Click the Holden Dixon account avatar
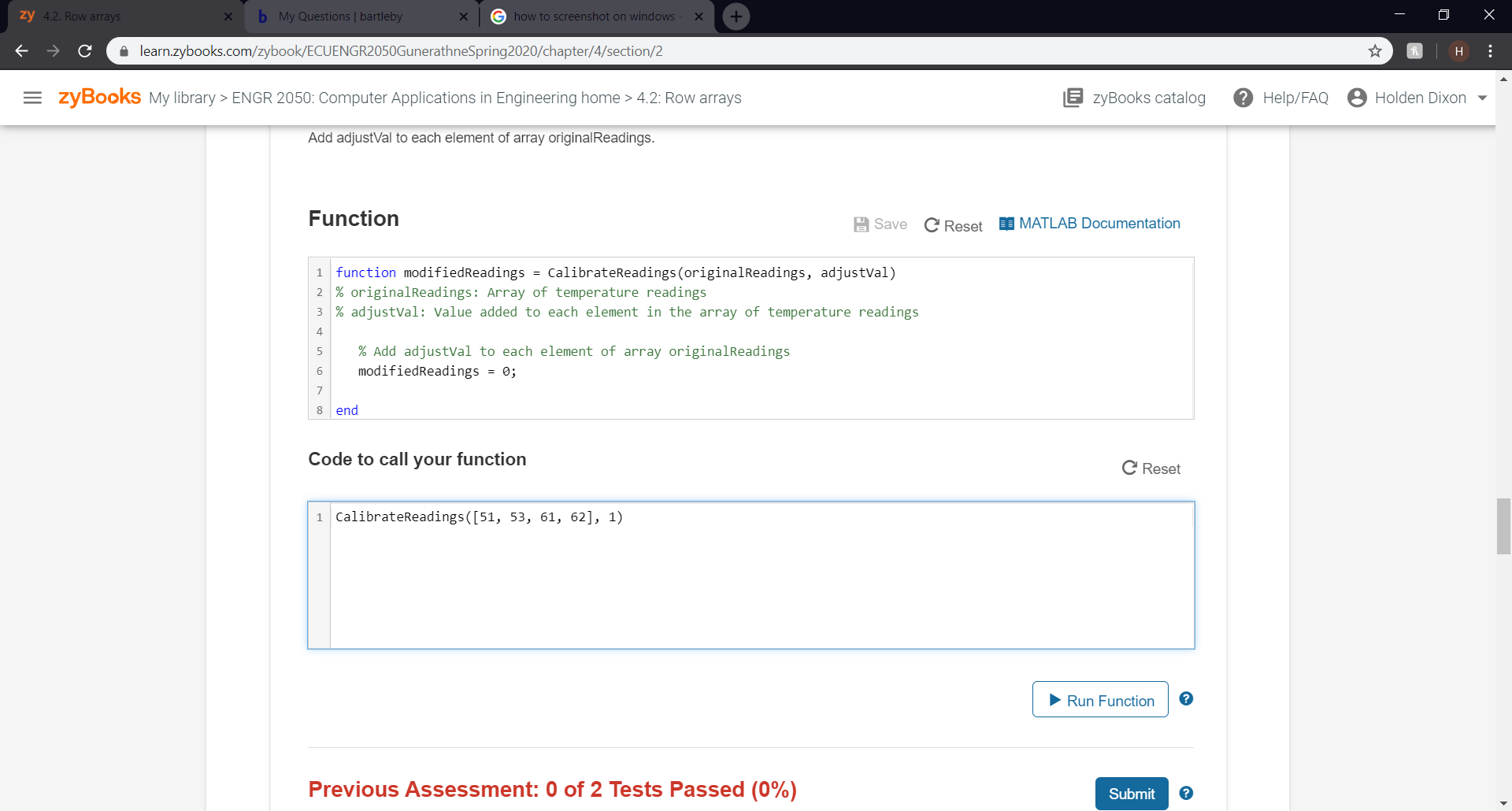Image resolution: width=1512 pixels, height=811 pixels. tap(1357, 98)
